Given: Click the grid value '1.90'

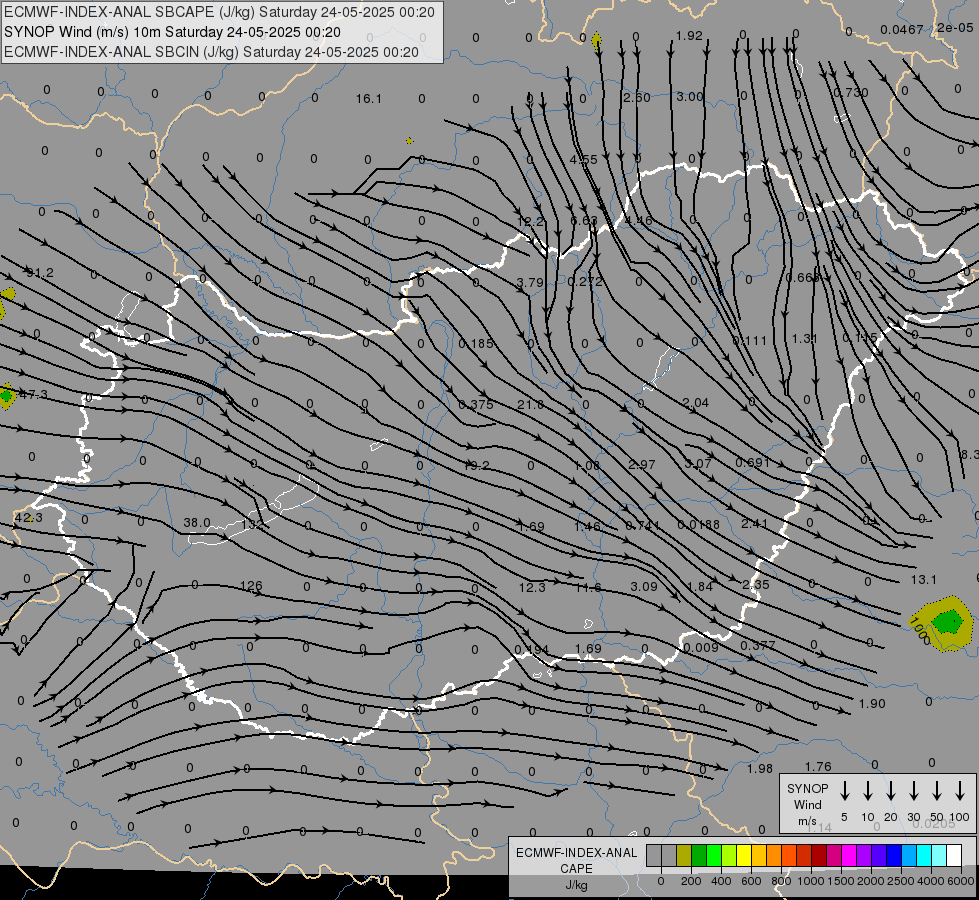Looking at the screenshot, I should tap(872, 704).
